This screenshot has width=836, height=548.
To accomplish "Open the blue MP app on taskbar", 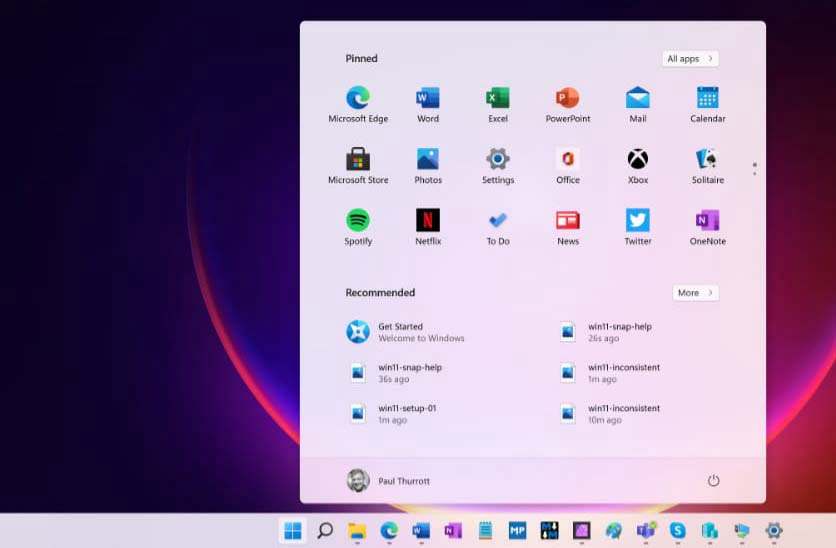I will (517, 530).
